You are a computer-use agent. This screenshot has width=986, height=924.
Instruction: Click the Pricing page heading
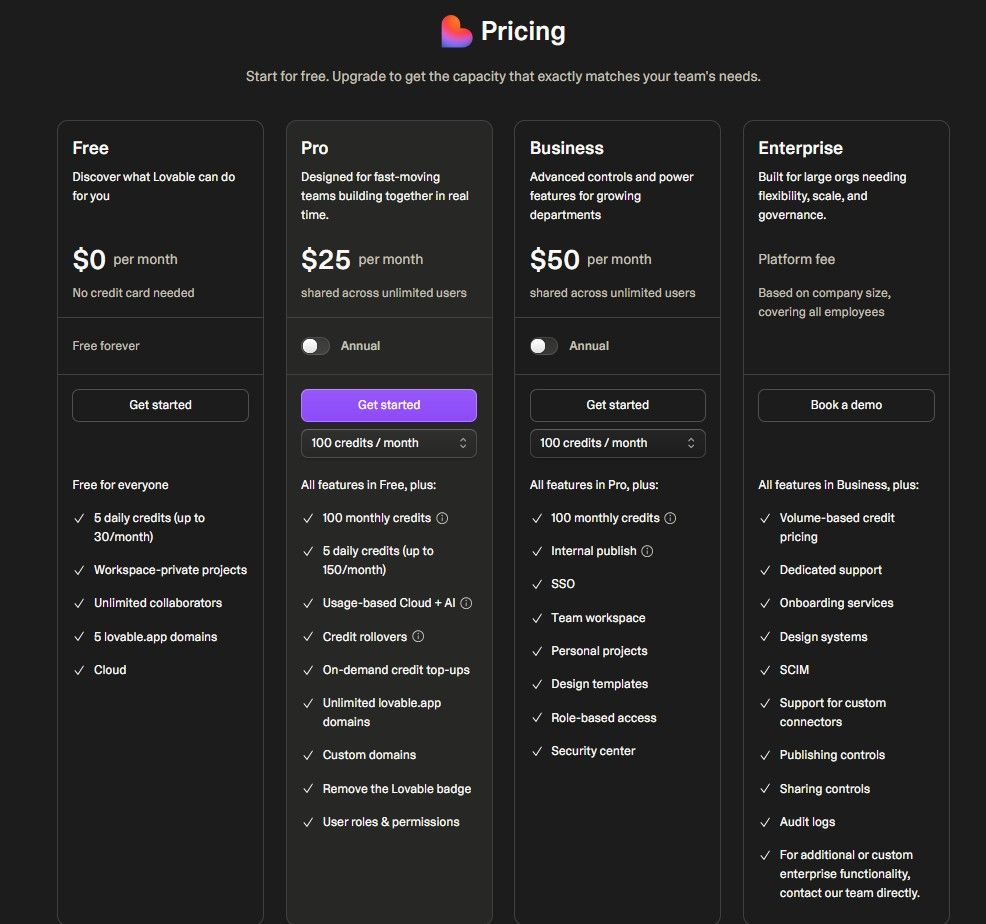tap(523, 31)
